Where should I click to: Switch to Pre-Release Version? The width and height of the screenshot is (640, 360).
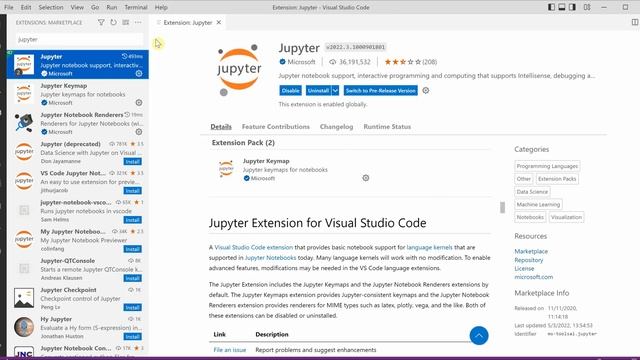[380, 91]
